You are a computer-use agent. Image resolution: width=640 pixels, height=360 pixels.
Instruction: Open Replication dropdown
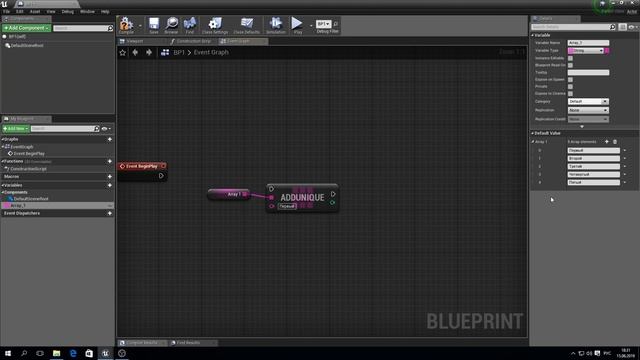point(588,110)
